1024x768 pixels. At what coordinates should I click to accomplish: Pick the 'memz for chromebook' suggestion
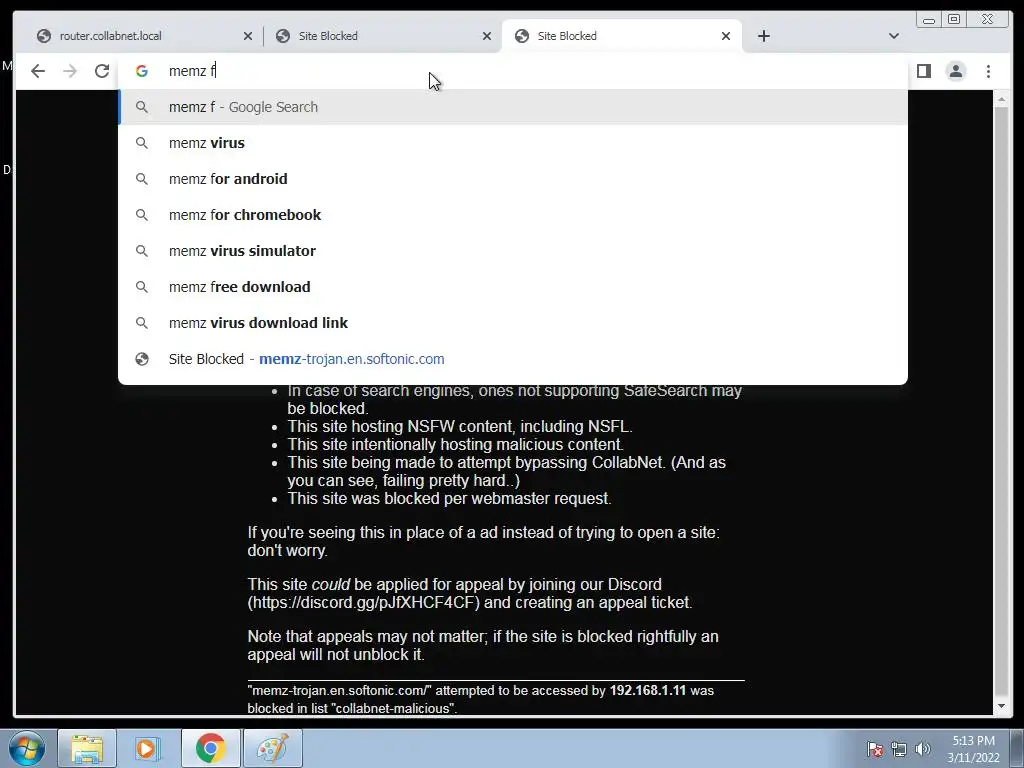click(513, 215)
